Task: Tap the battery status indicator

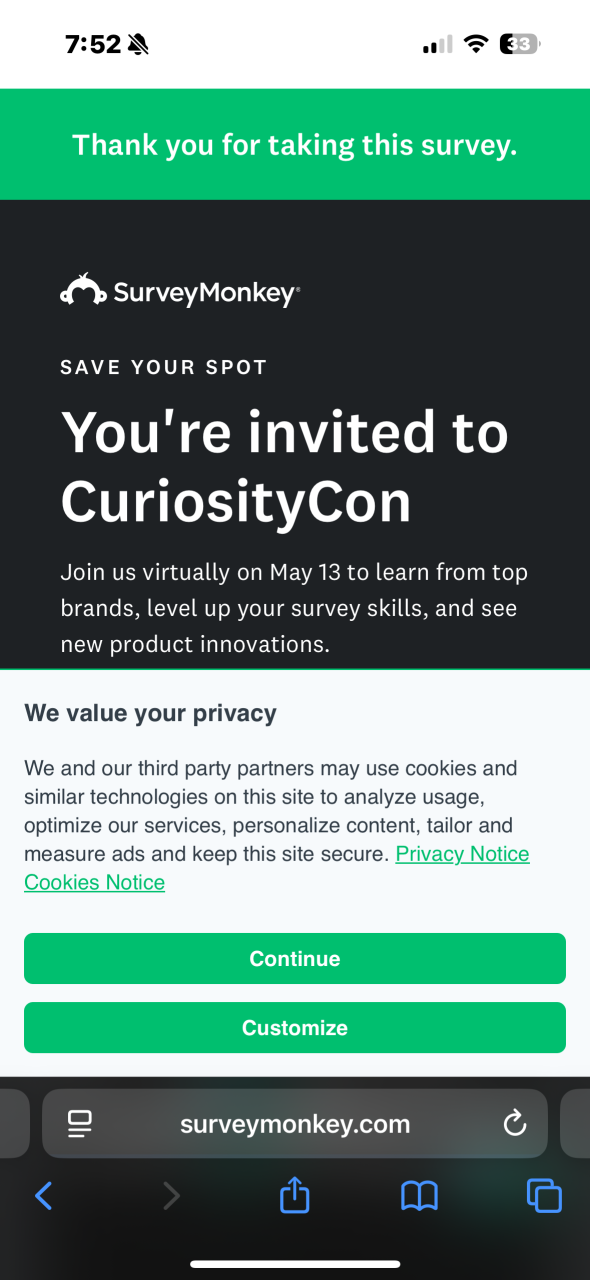Action: tap(520, 44)
